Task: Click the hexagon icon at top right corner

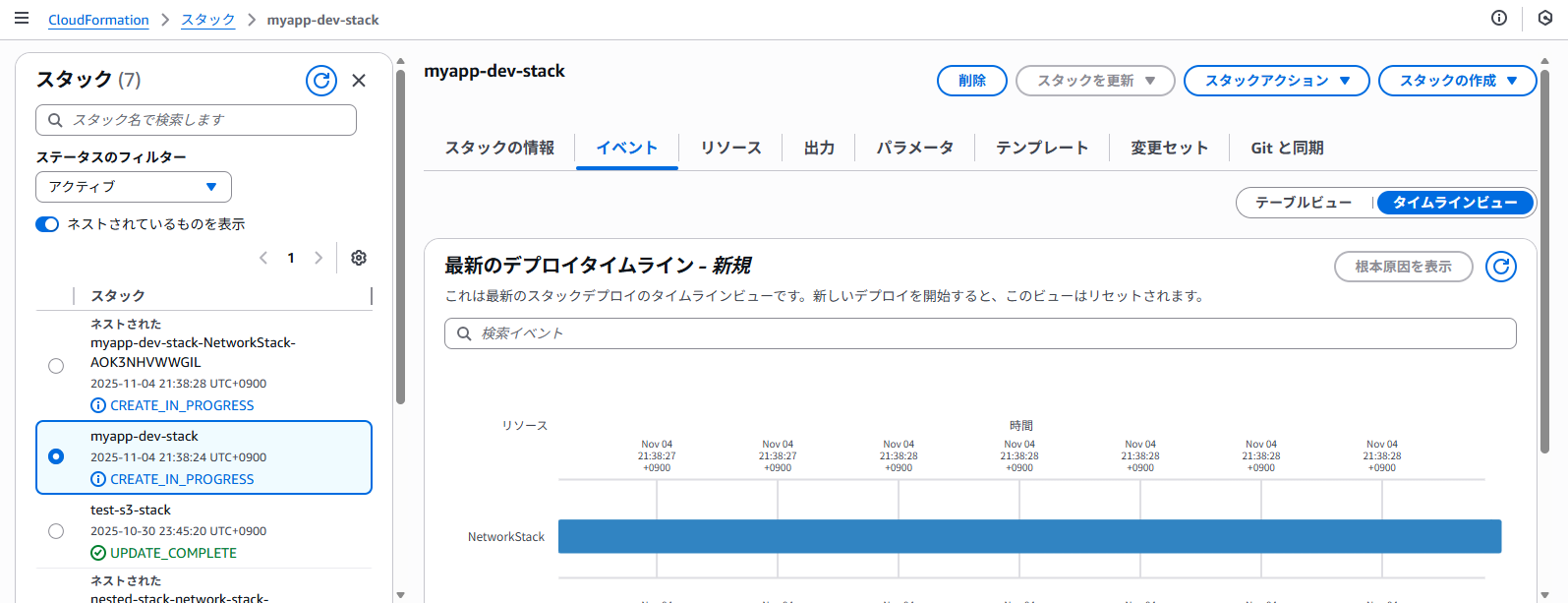Action: pos(1545,18)
